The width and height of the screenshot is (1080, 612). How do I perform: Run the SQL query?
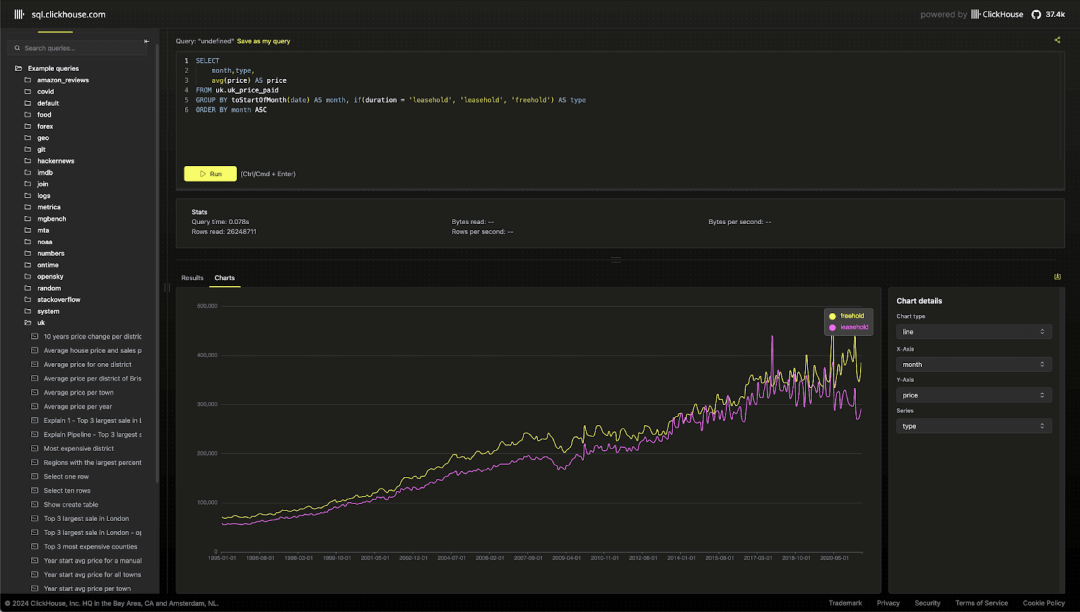click(210, 173)
